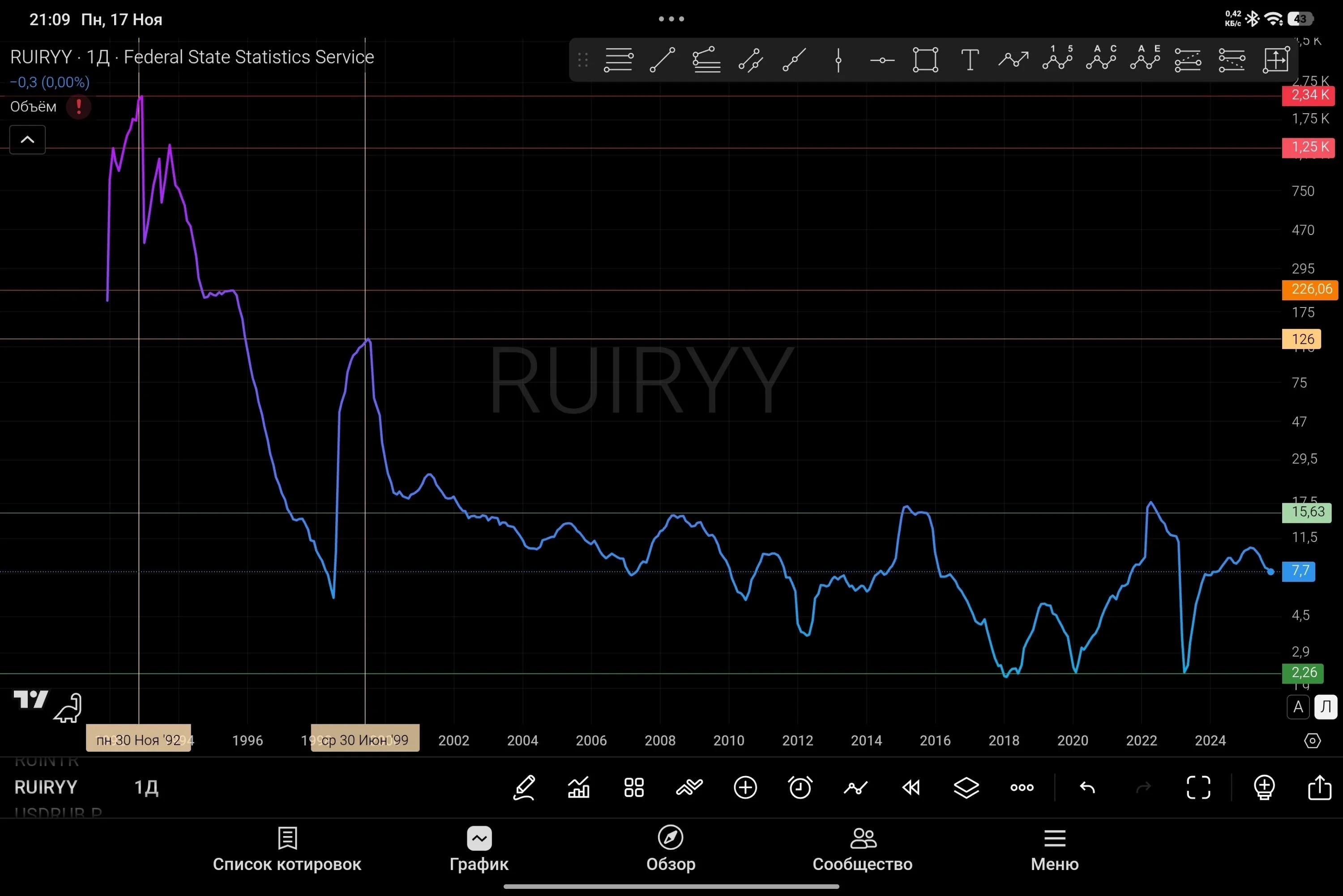Open more options in bottom toolbar
Image resolution: width=1343 pixels, height=896 pixels.
click(1022, 787)
